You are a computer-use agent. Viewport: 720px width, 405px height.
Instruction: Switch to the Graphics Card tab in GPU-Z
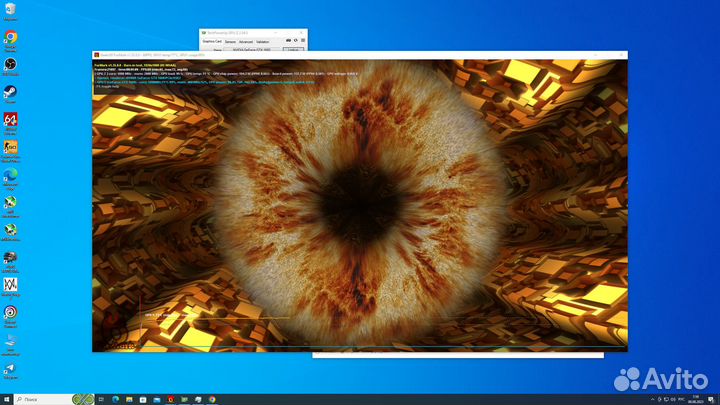pos(212,42)
